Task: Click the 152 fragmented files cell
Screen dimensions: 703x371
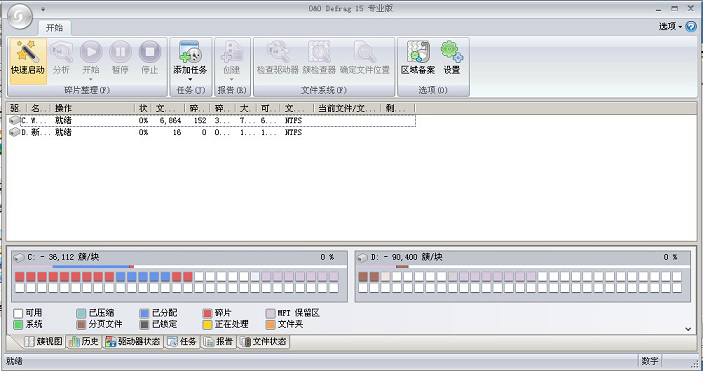Action: click(200, 120)
